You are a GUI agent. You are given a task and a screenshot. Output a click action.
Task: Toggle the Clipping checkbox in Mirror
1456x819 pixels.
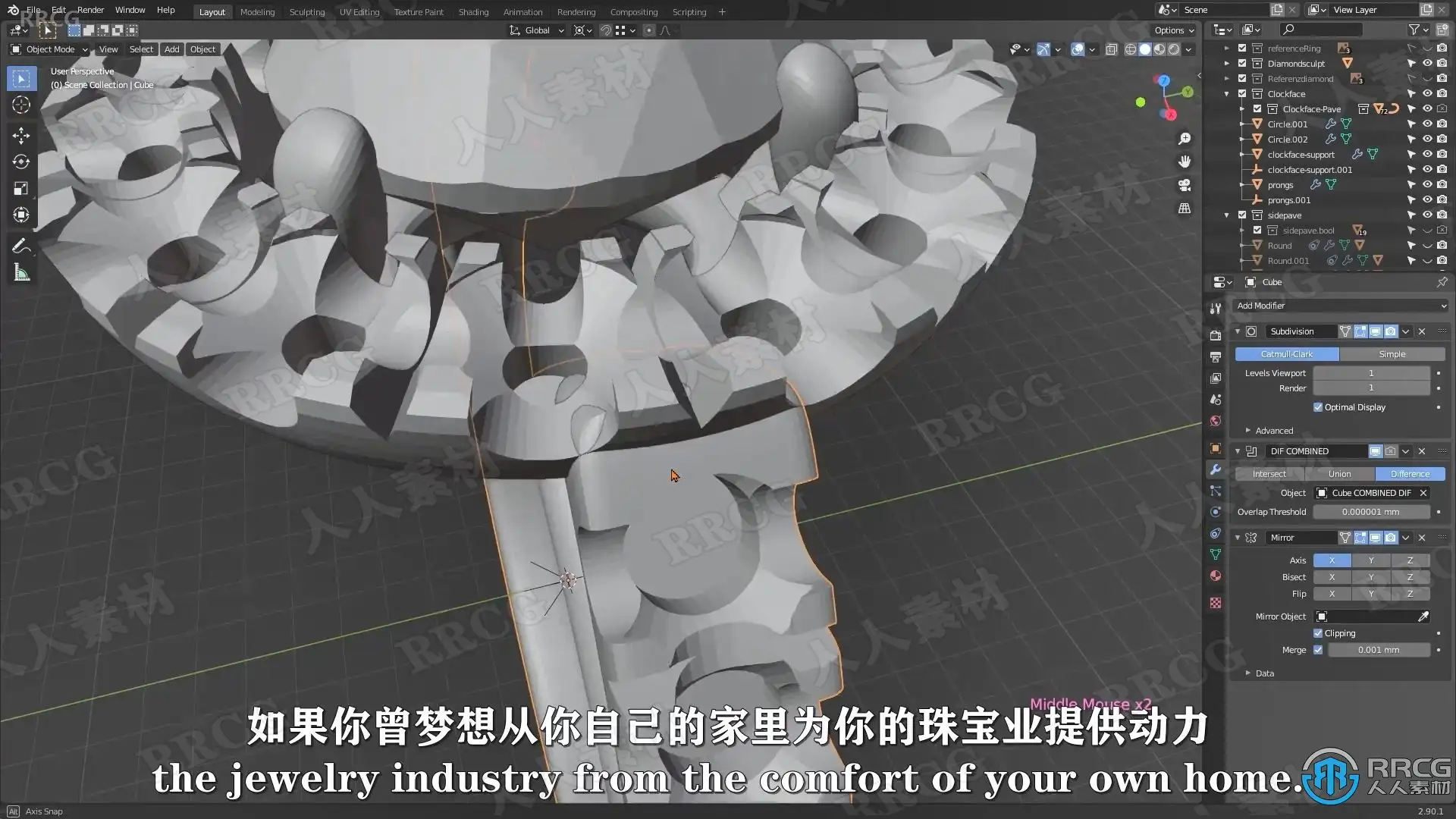tap(1318, 633)
